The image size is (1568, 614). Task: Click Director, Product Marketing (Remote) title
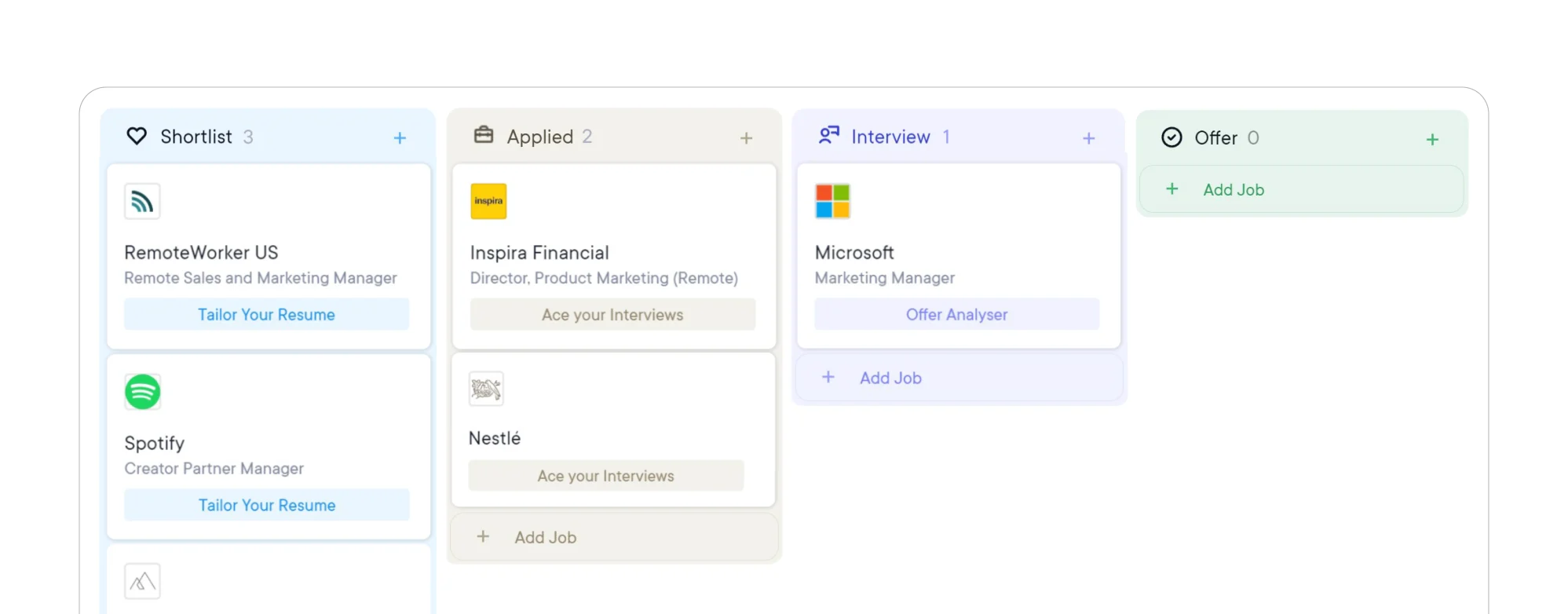point(604,278)
